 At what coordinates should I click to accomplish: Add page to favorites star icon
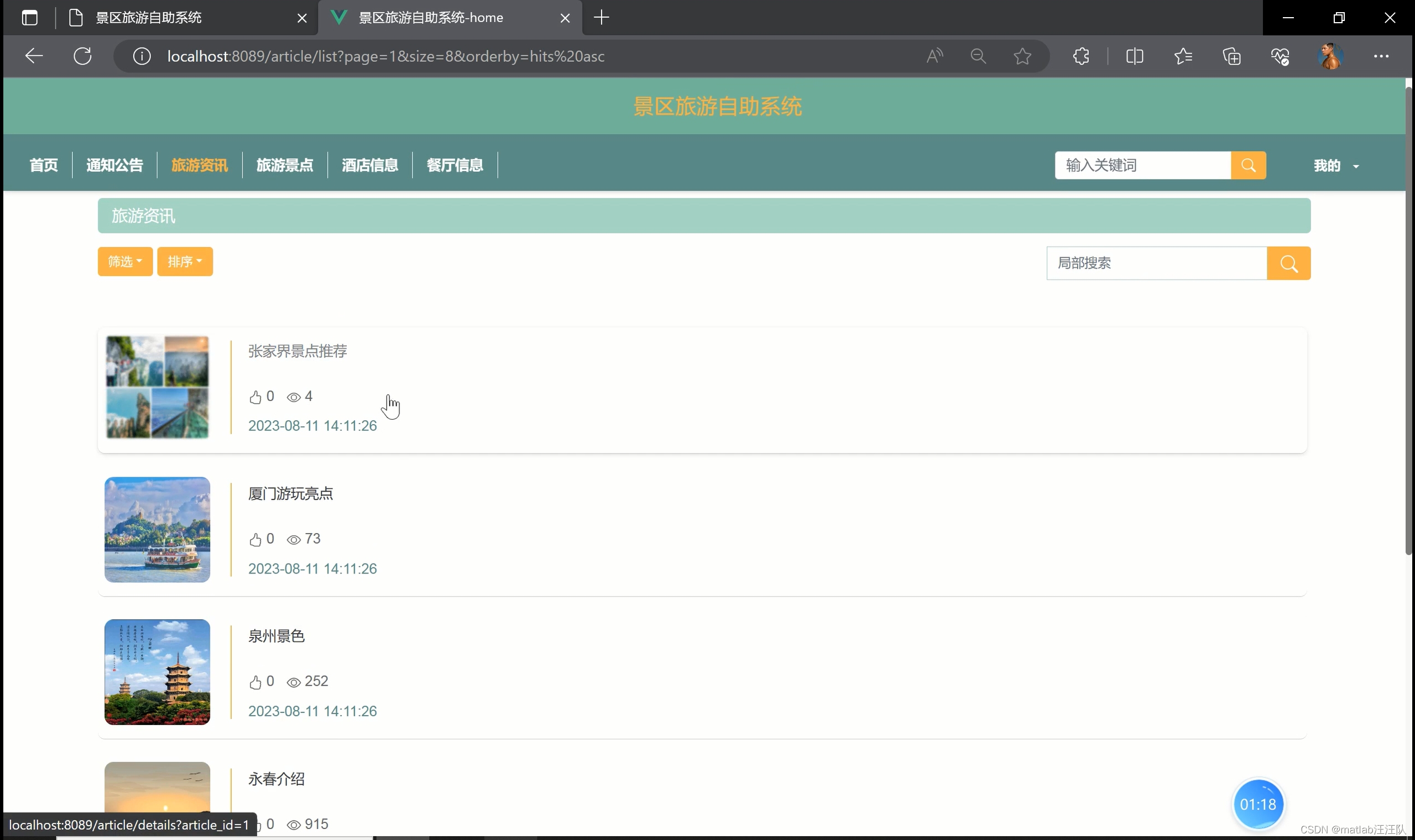[x=1022, y=56]
